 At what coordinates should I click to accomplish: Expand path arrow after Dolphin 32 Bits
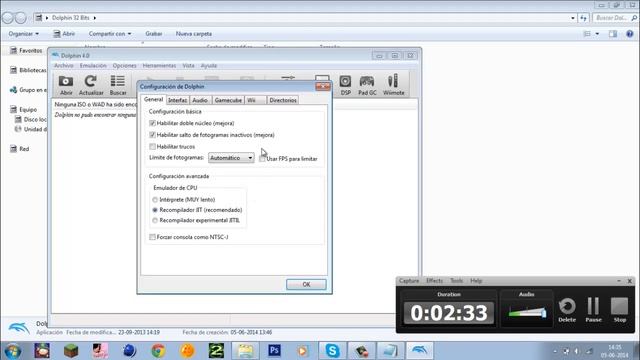click(x=95, y=18)
